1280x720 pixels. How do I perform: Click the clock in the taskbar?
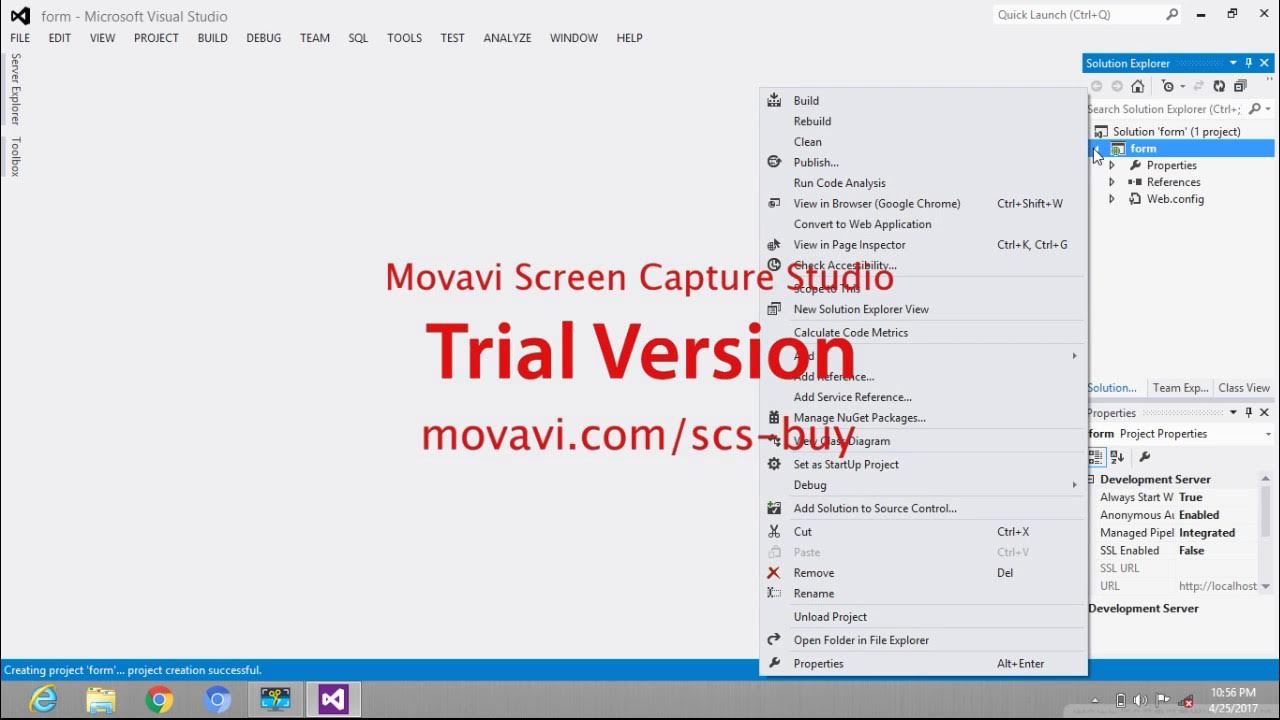(x=1232, y=700)
